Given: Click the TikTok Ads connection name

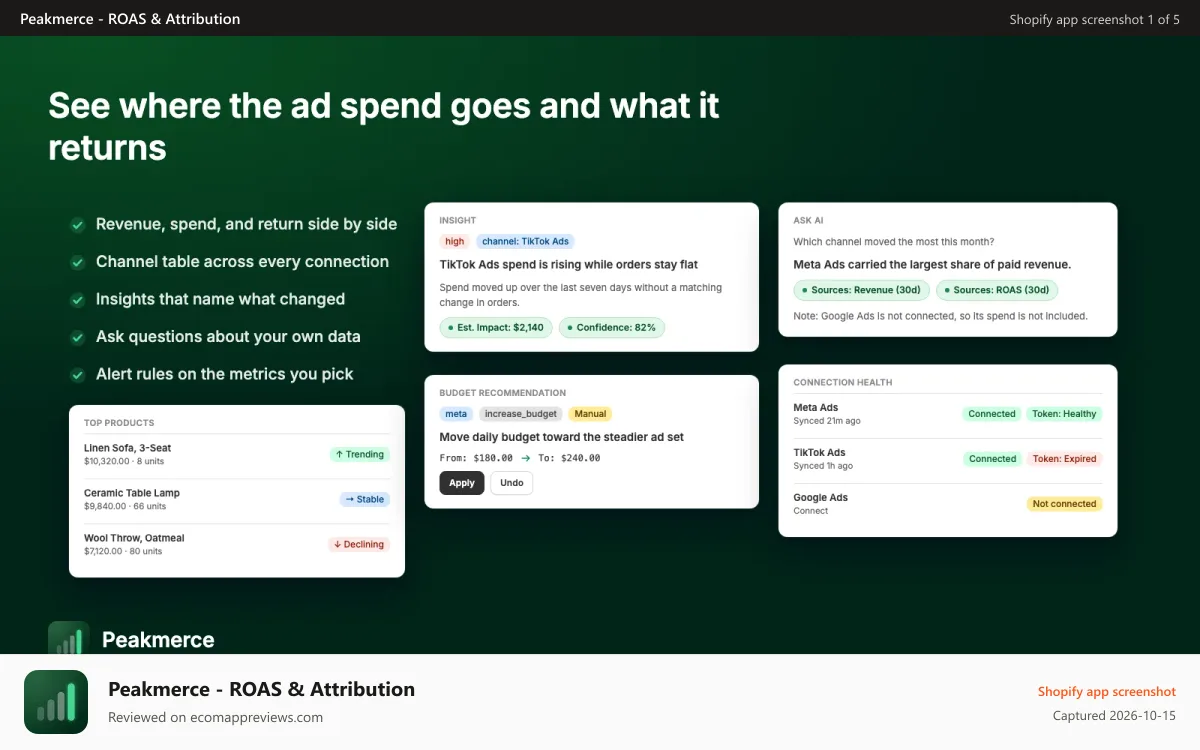Looking at the screenshot, I should click(819, 453).
